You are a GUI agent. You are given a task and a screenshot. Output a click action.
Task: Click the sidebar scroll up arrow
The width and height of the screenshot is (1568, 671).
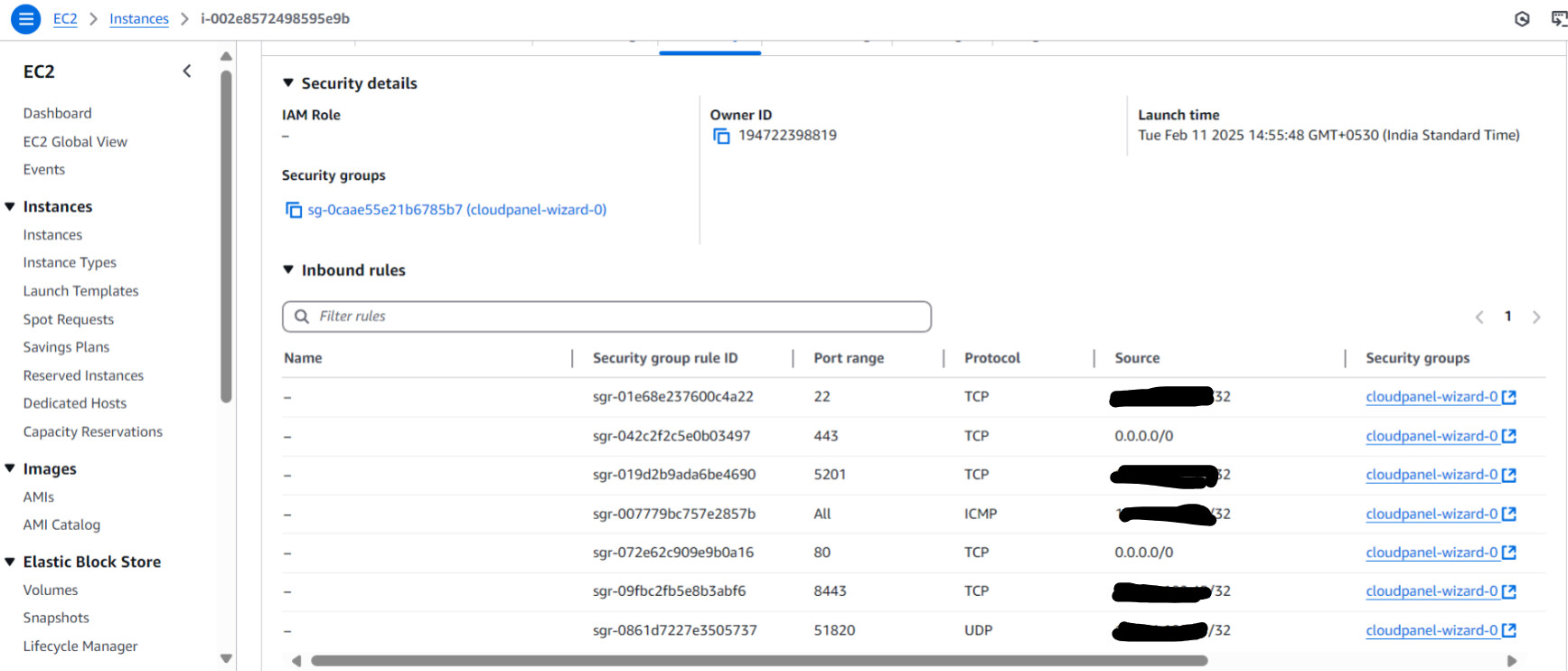click(x=226, y=56)
